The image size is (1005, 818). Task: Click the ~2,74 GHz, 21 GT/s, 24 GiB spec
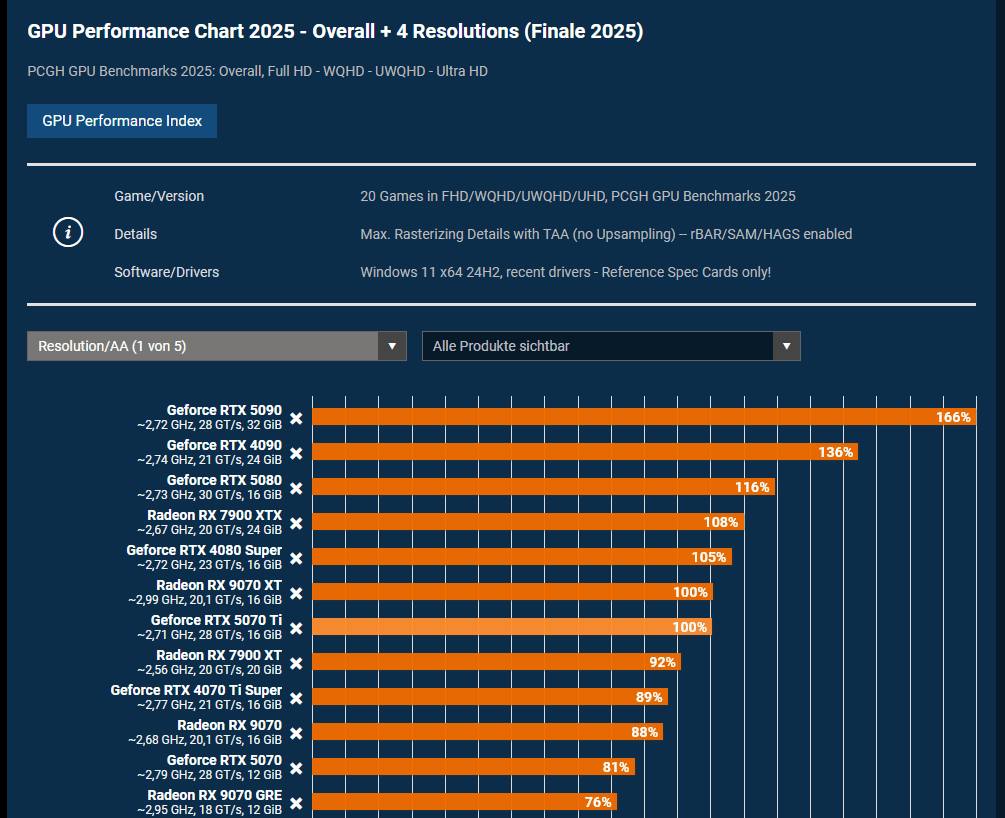click(x=209, y=460)
